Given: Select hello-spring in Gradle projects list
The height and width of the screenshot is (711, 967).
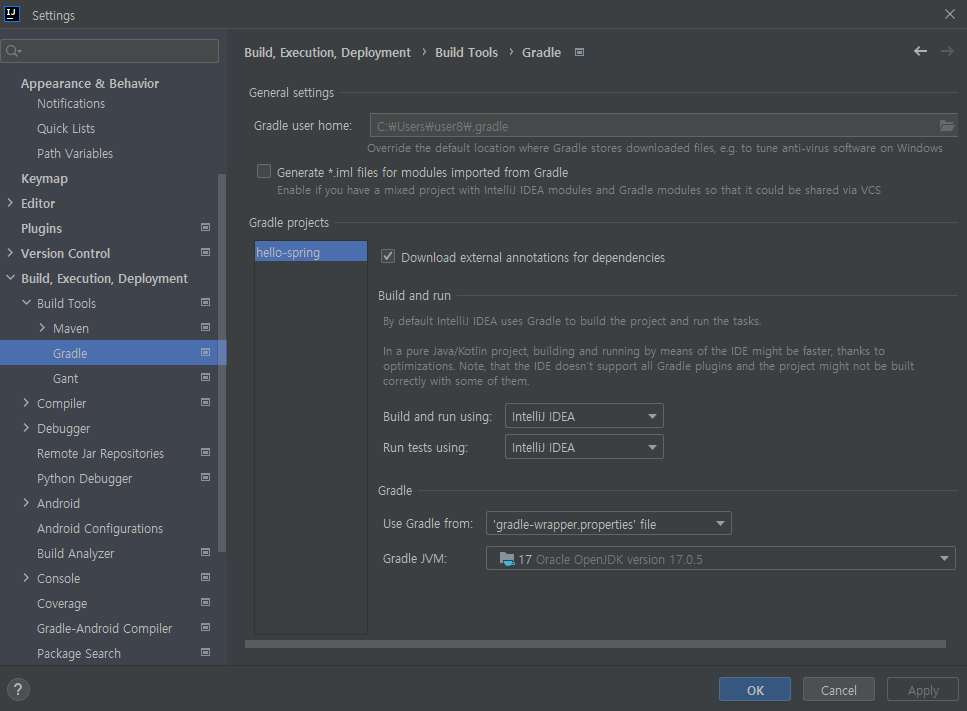Looking at the screenshot, I should [311, 252].
